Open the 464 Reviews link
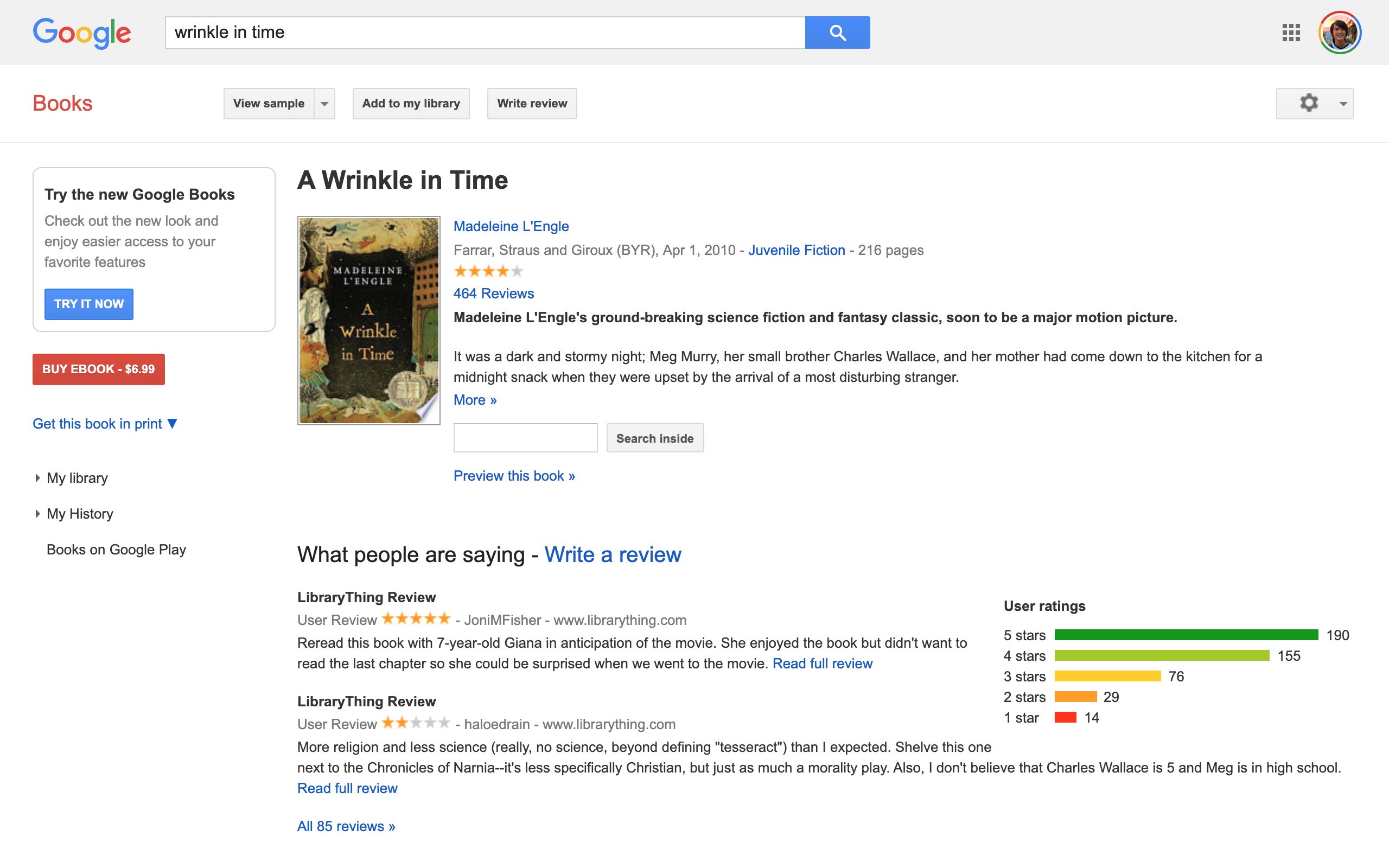The image size is (1389, 868). point(493,293)
